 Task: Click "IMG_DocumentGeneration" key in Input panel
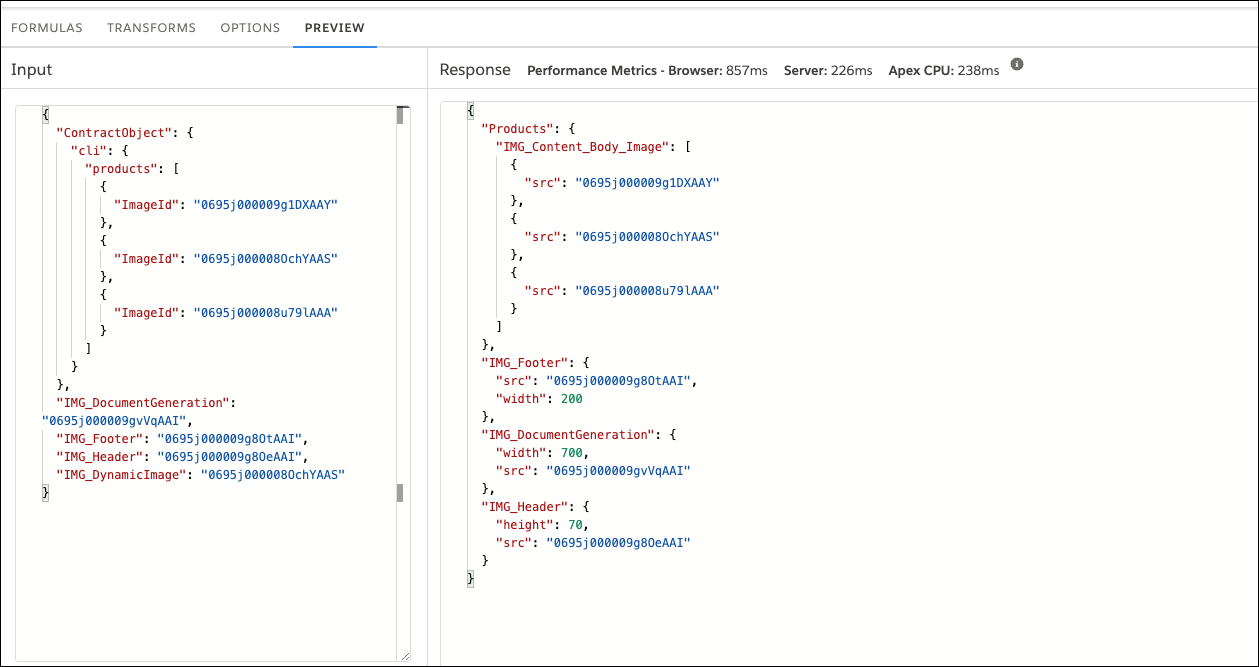pyautogui.click(x=145, y=403)
